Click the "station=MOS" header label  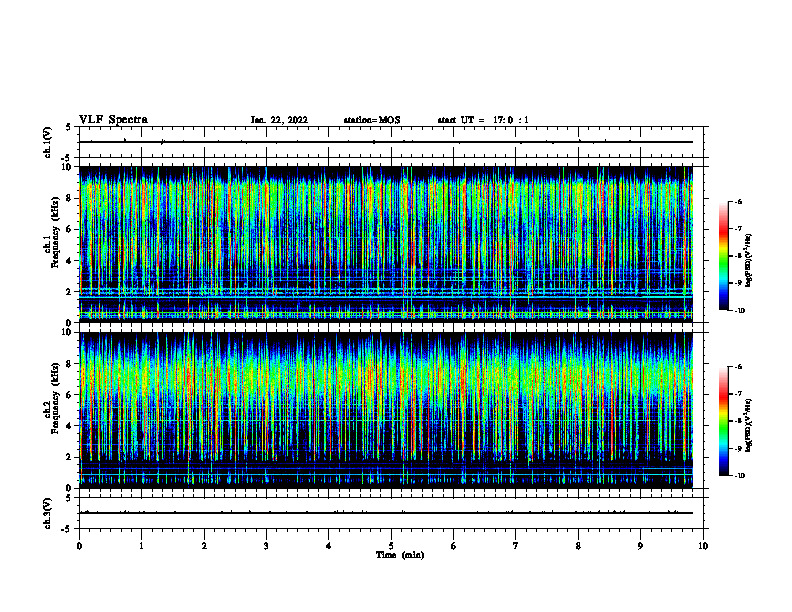tap(372, 120)
